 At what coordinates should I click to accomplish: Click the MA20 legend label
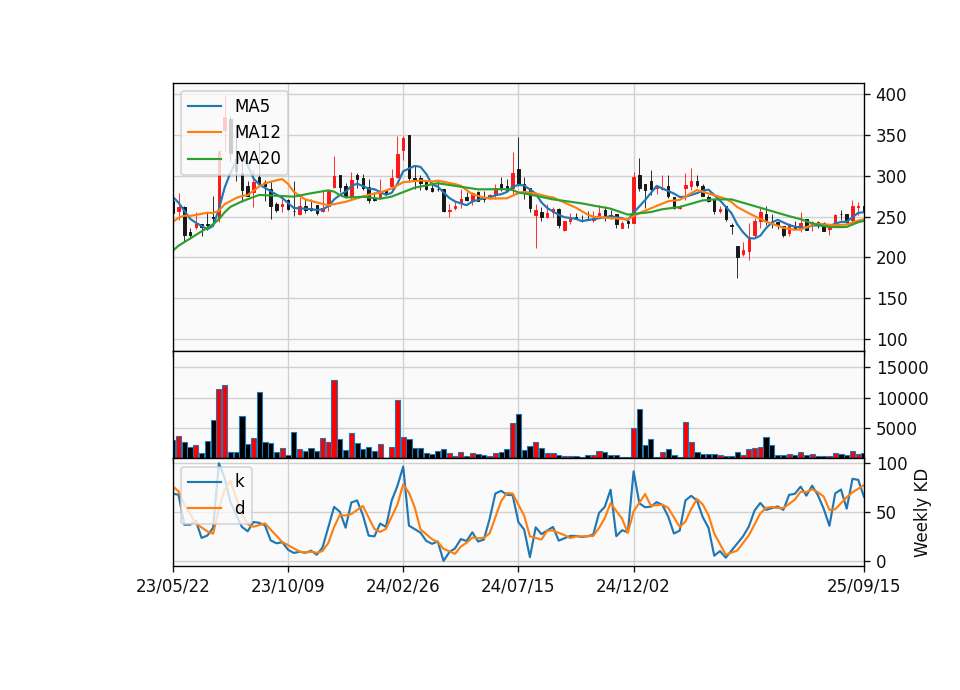(x=258, y=158)
